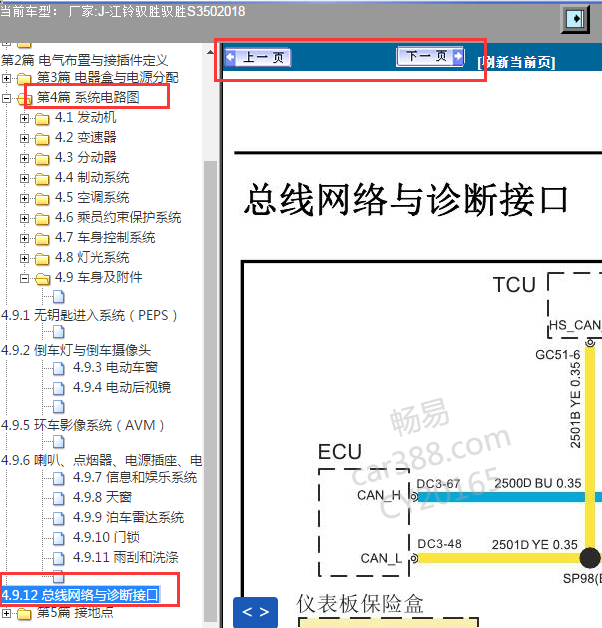
Task: Expand the 4.7 车身控制系统 folder
Action: [24, 239]
